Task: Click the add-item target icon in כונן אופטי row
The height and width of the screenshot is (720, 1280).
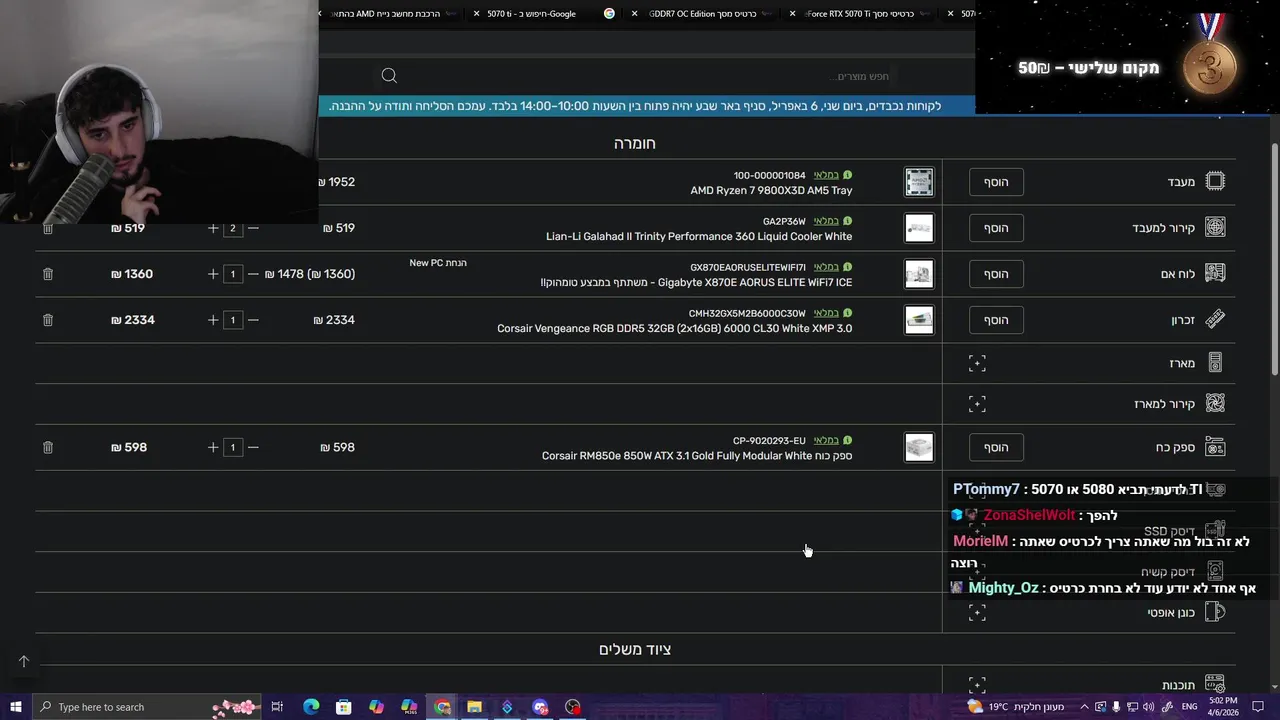Action: pos(977,612)
